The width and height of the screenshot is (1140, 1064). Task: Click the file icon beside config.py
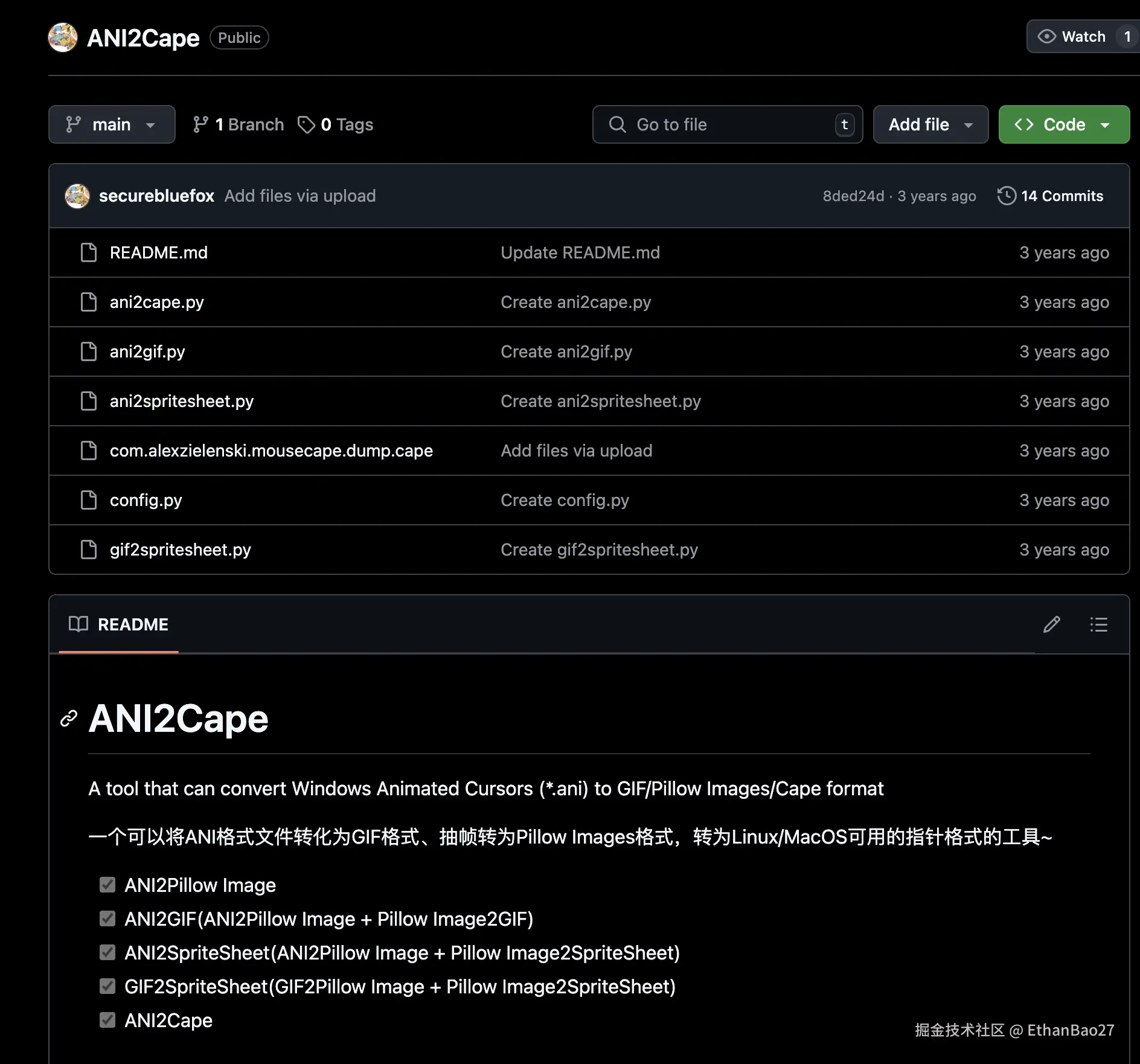coord(89,500)
